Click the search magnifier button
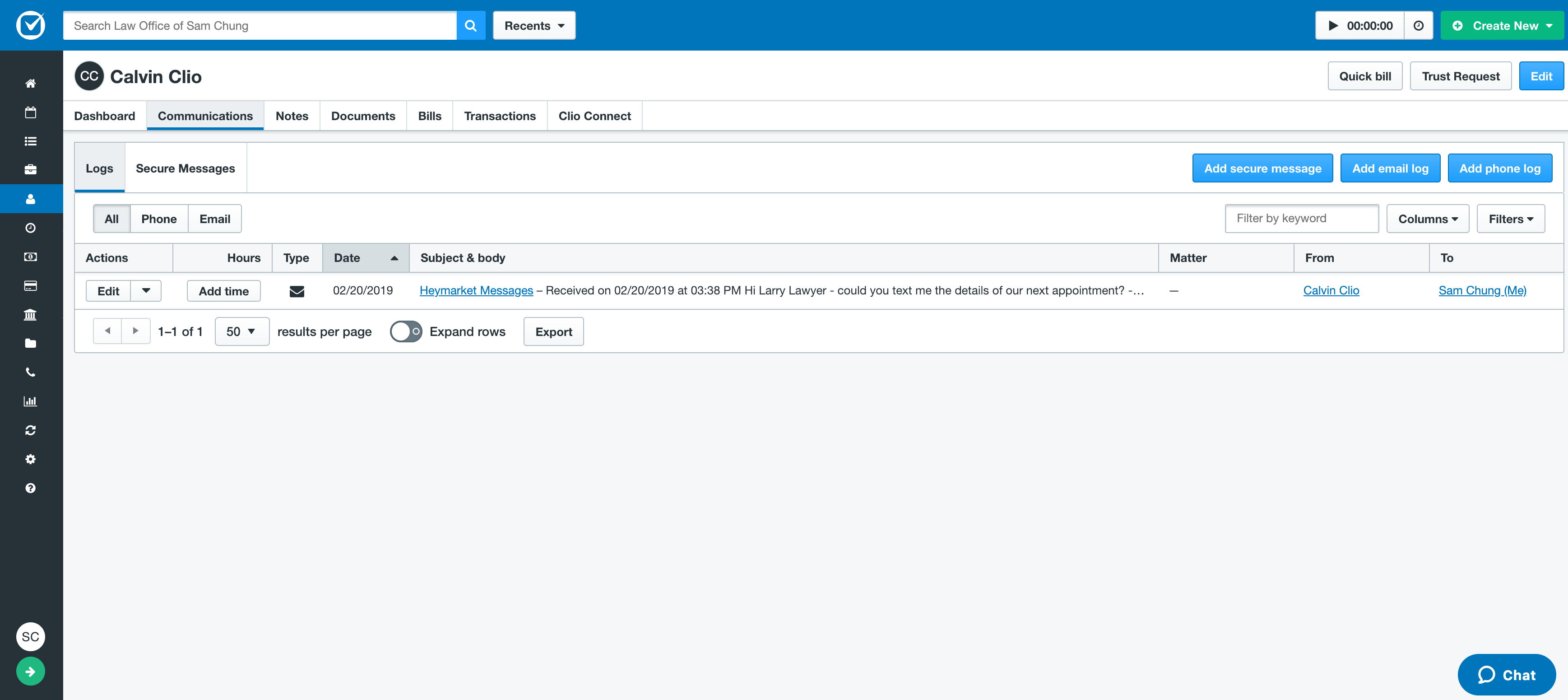The width and height of the screenshot is (1568, 700). [470, 26]
